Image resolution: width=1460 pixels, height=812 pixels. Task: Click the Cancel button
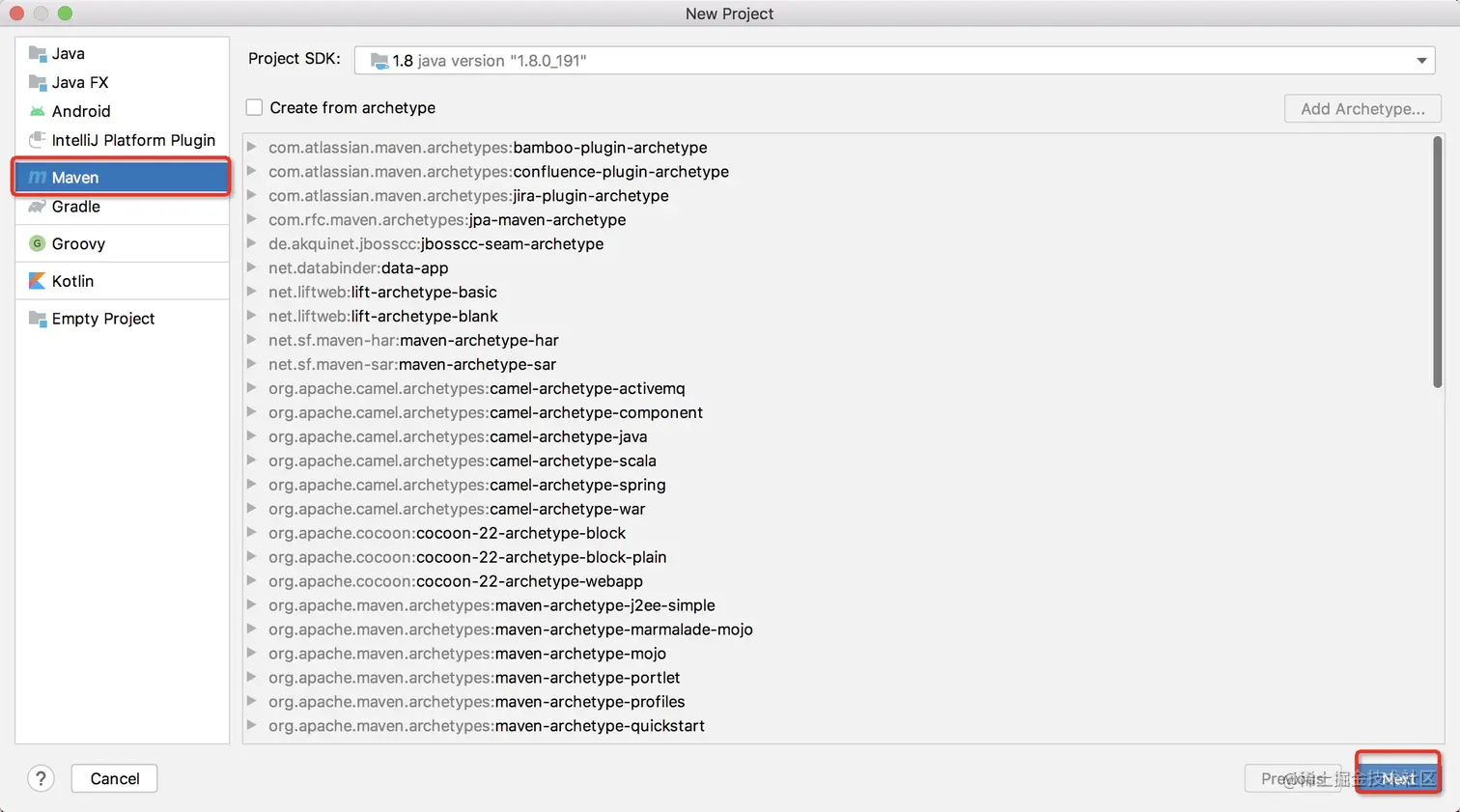[x=114, y=778]
